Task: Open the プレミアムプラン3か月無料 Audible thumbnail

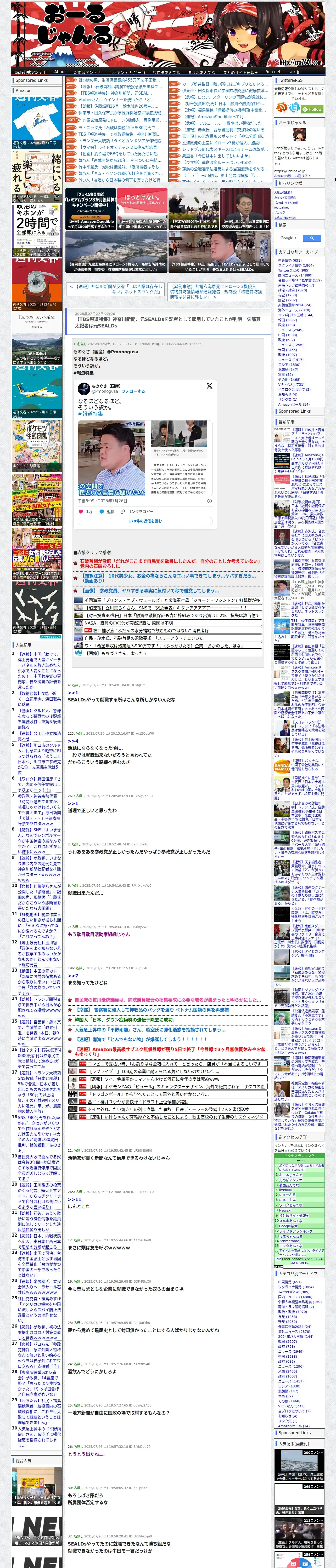Action: 90,209
